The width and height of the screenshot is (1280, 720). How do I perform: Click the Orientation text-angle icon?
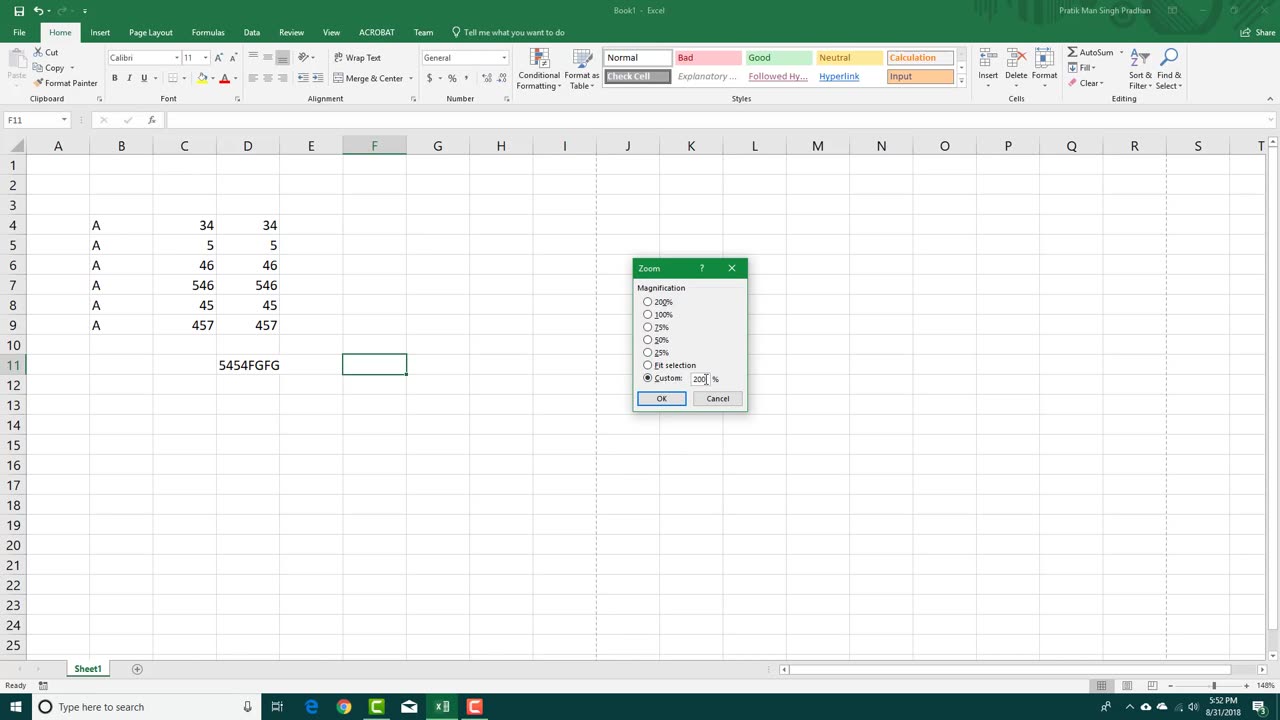tap(304, 58)
